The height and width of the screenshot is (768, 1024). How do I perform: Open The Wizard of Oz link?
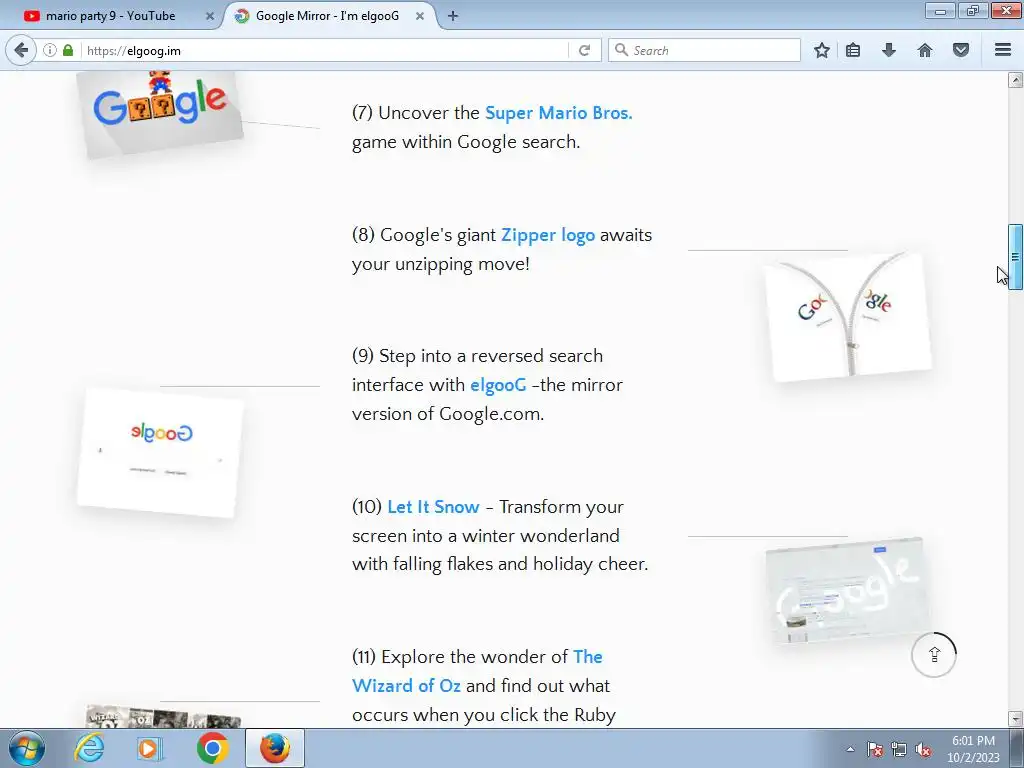click(477, 671)
